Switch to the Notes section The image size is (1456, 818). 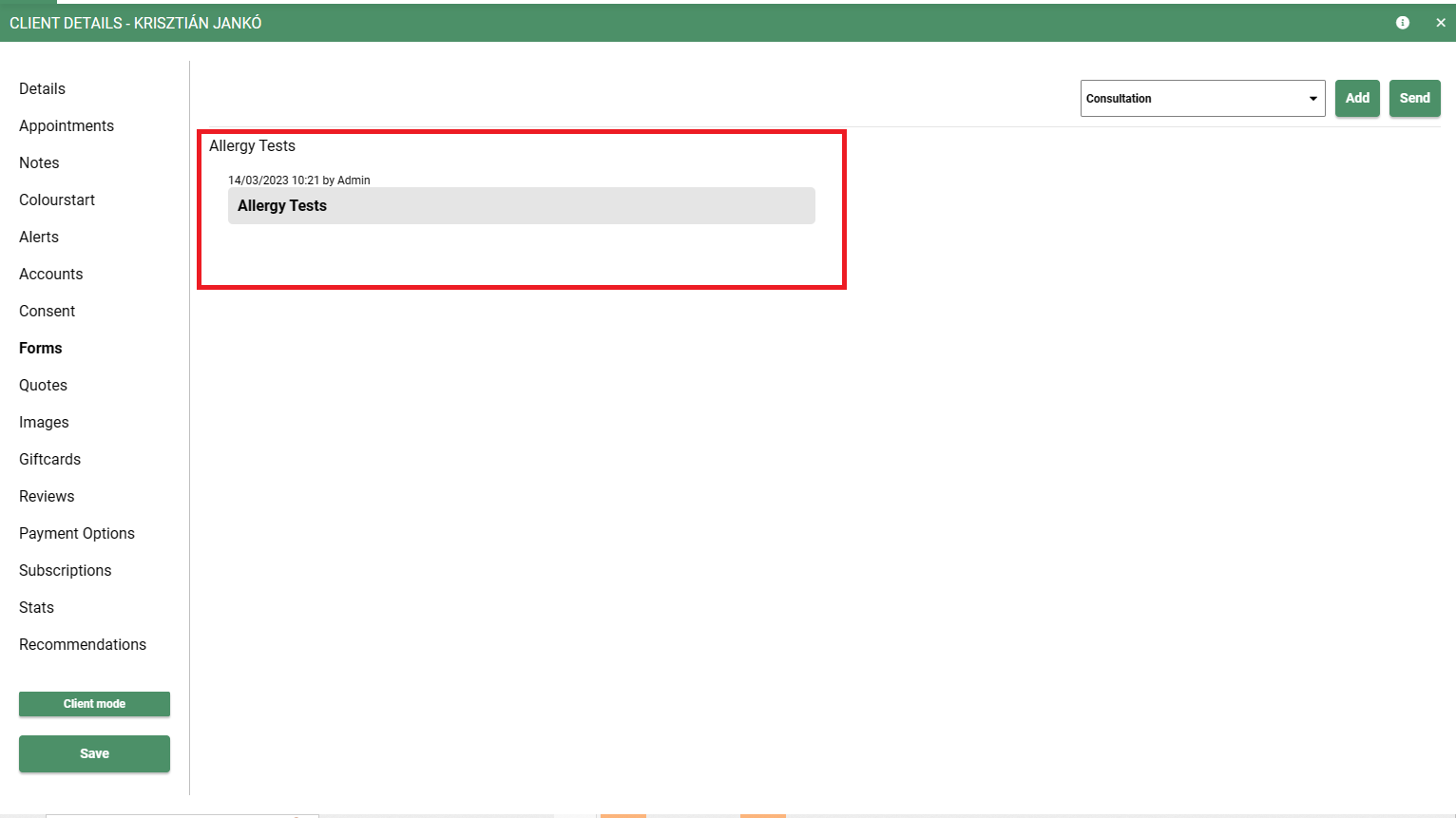39,163
